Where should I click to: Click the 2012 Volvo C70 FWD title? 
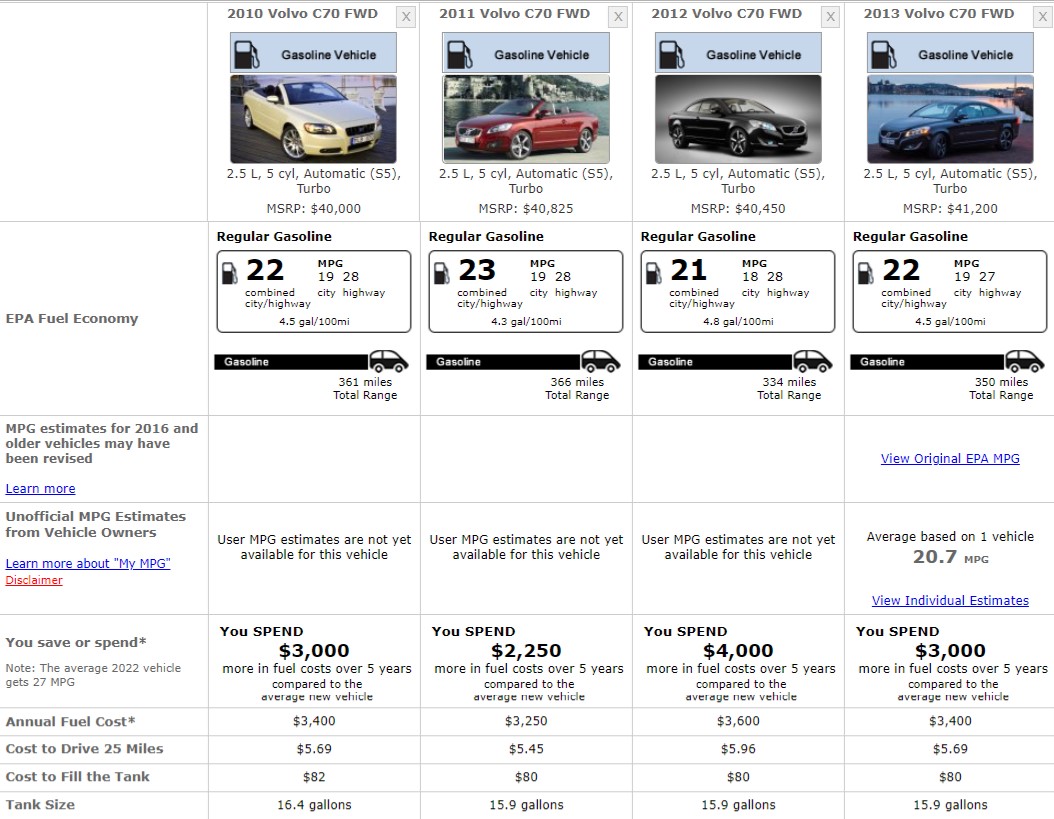coord(727,13)
